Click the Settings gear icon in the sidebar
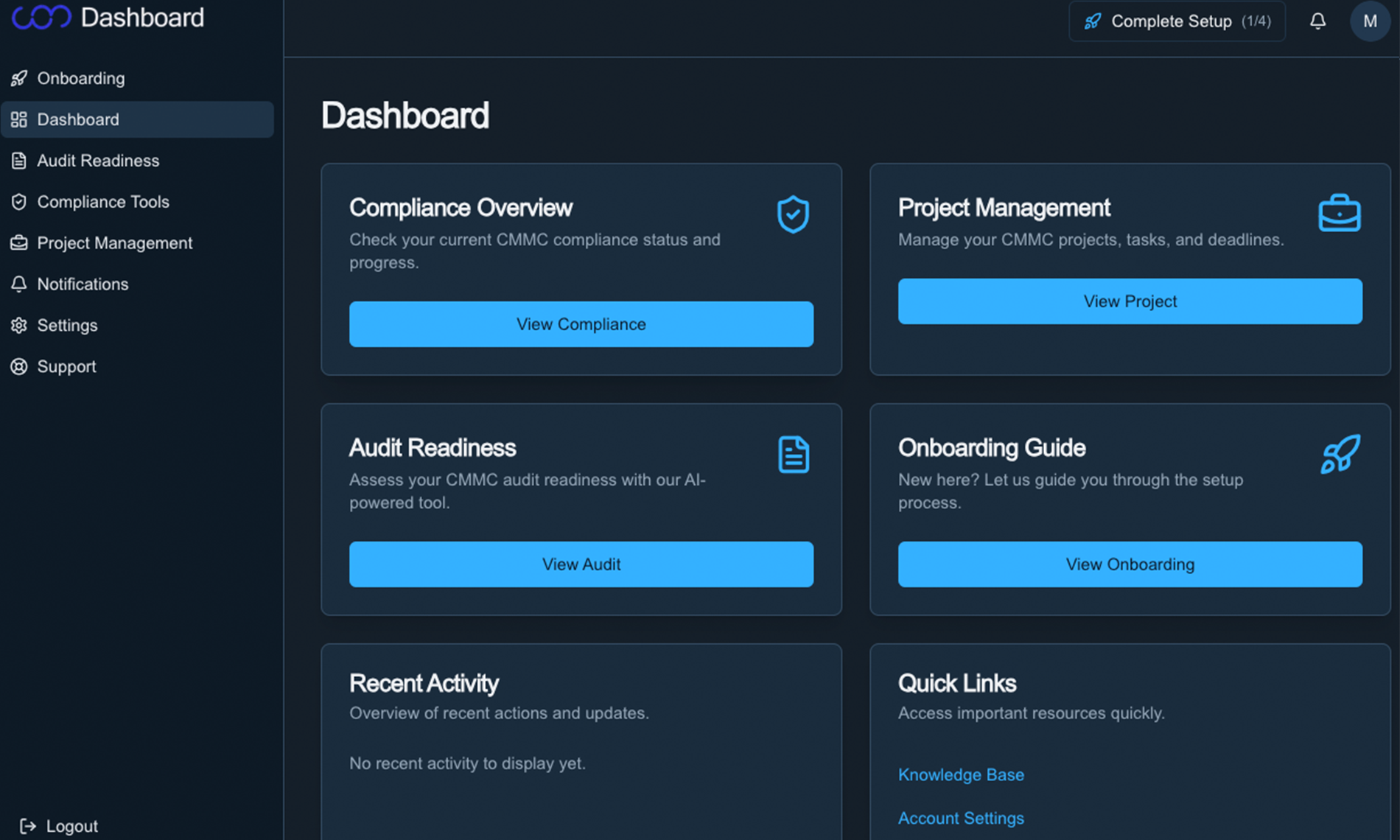This screenshot has height=840, width=1400. click(x=19, y=325)
